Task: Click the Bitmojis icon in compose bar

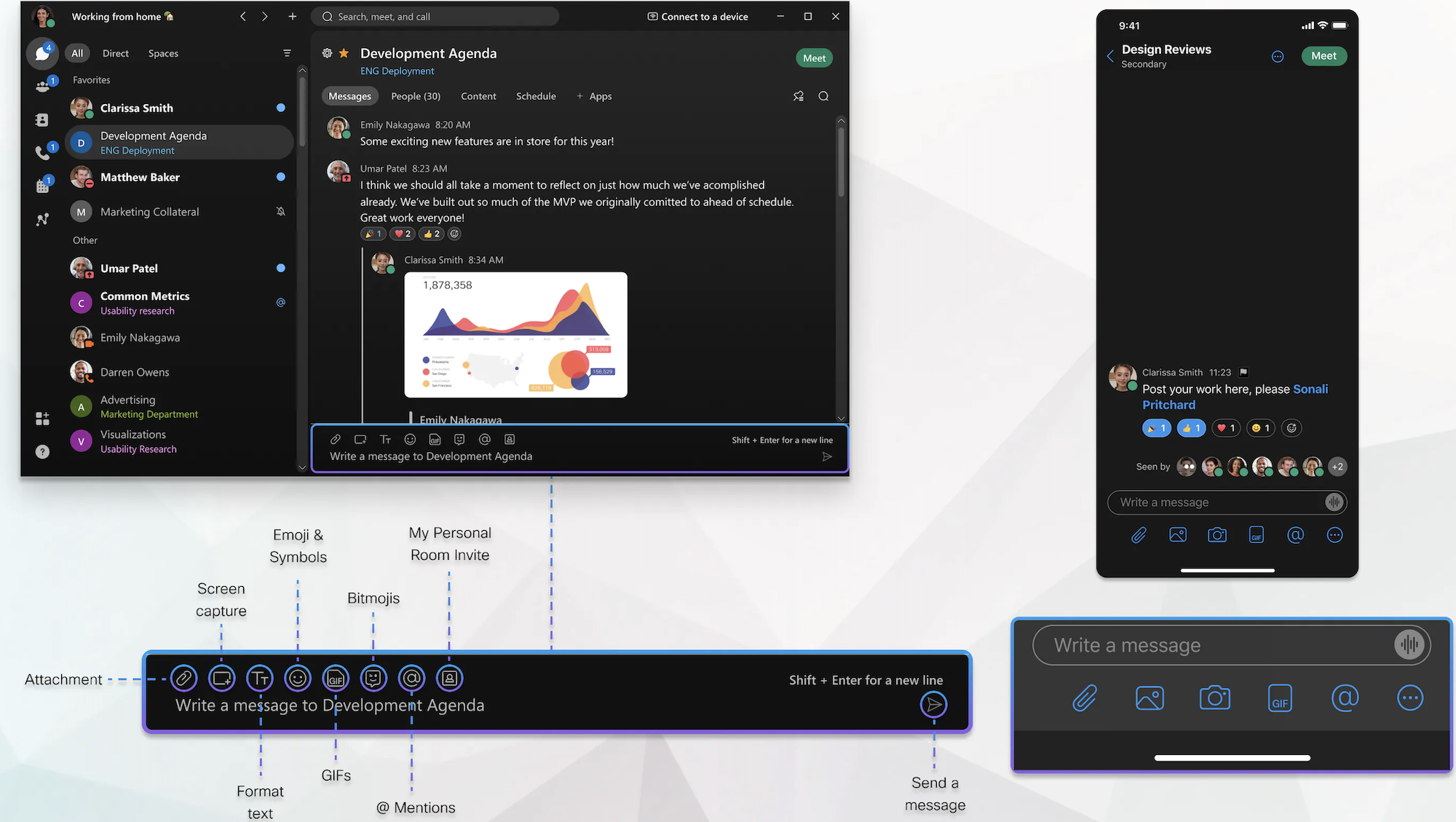Action: coord(373,678)
